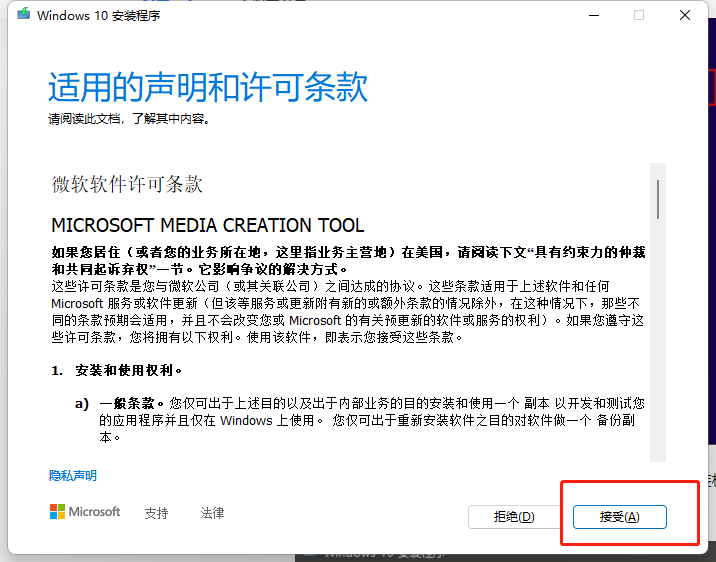716x562 pixels.
Task: Click the Windows 10 setup title bar icon
Action: 24,14
